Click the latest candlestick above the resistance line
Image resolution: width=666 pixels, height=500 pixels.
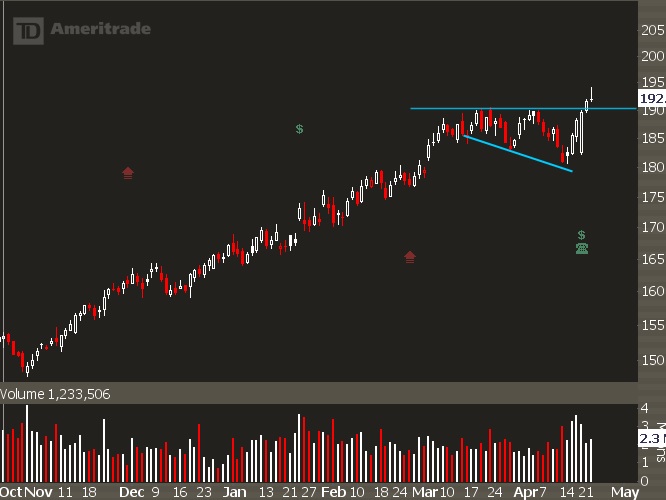[x=593, y=95]
